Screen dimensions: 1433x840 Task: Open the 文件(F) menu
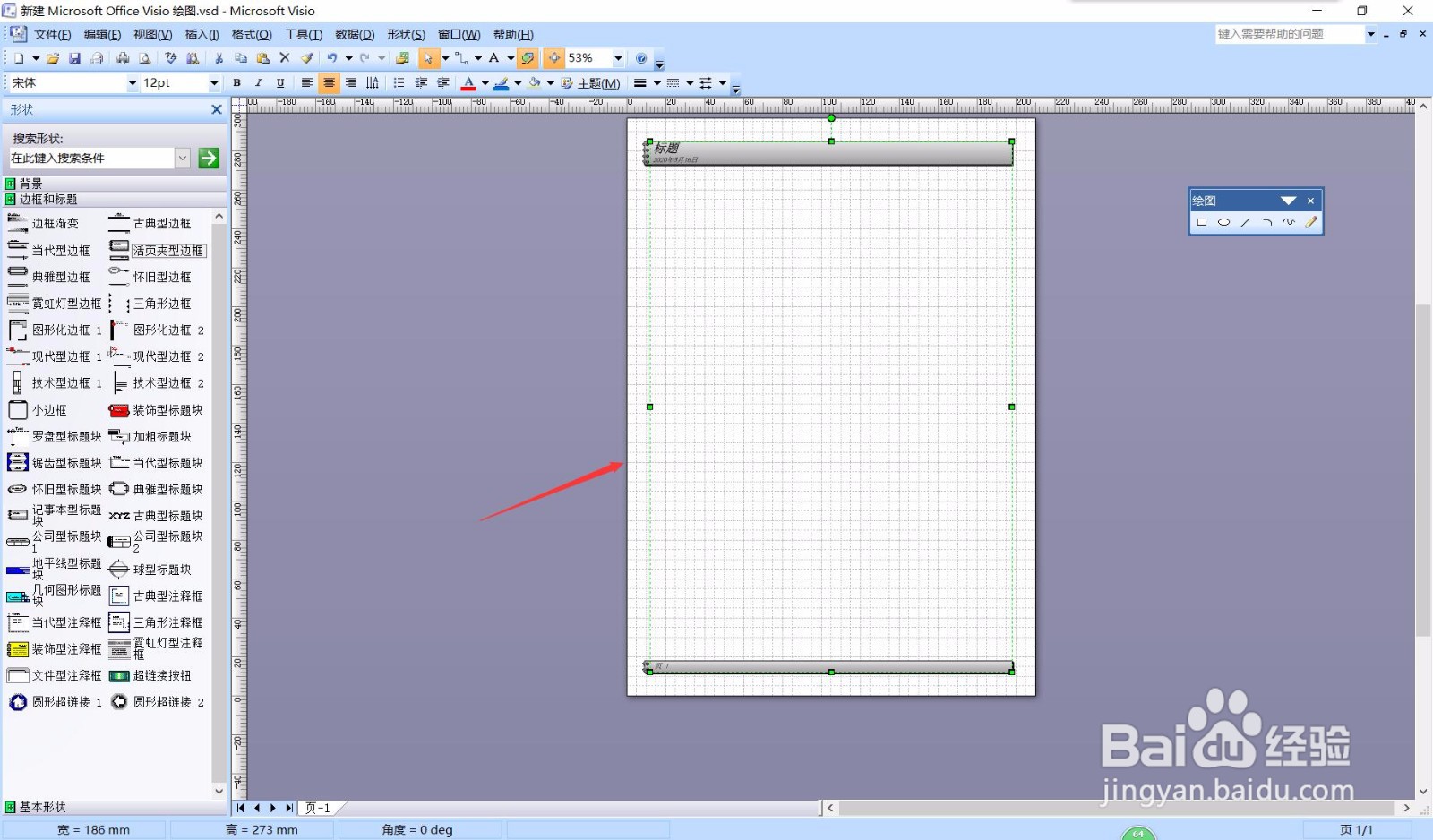tap(52, 35)
